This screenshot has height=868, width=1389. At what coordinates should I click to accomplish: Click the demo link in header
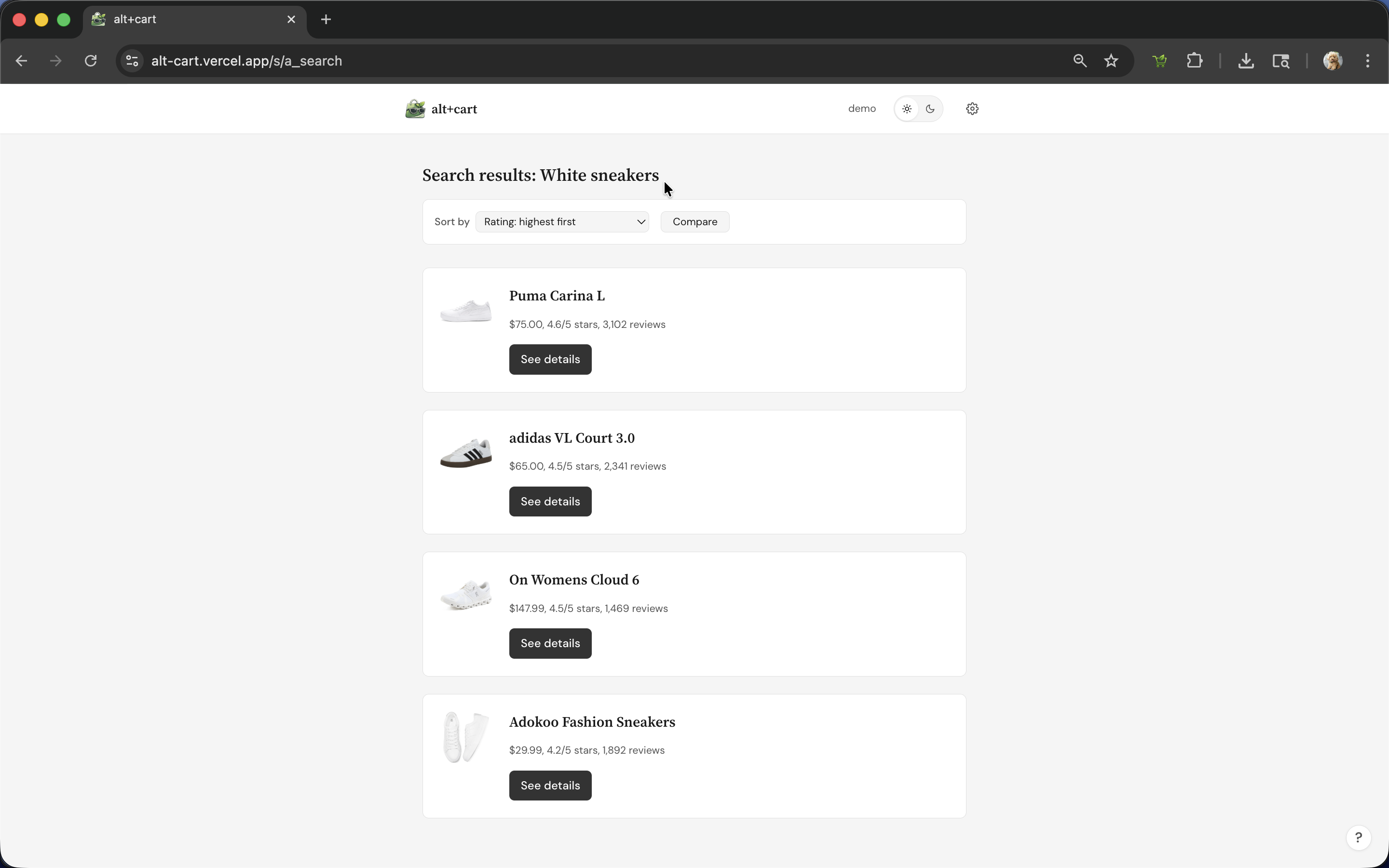click(861, 108)
